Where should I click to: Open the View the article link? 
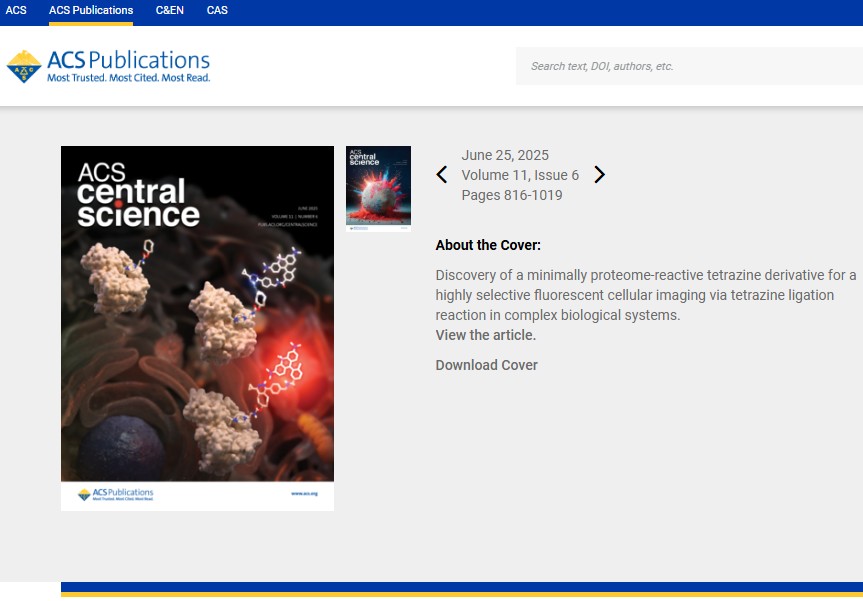pos(485,335)
